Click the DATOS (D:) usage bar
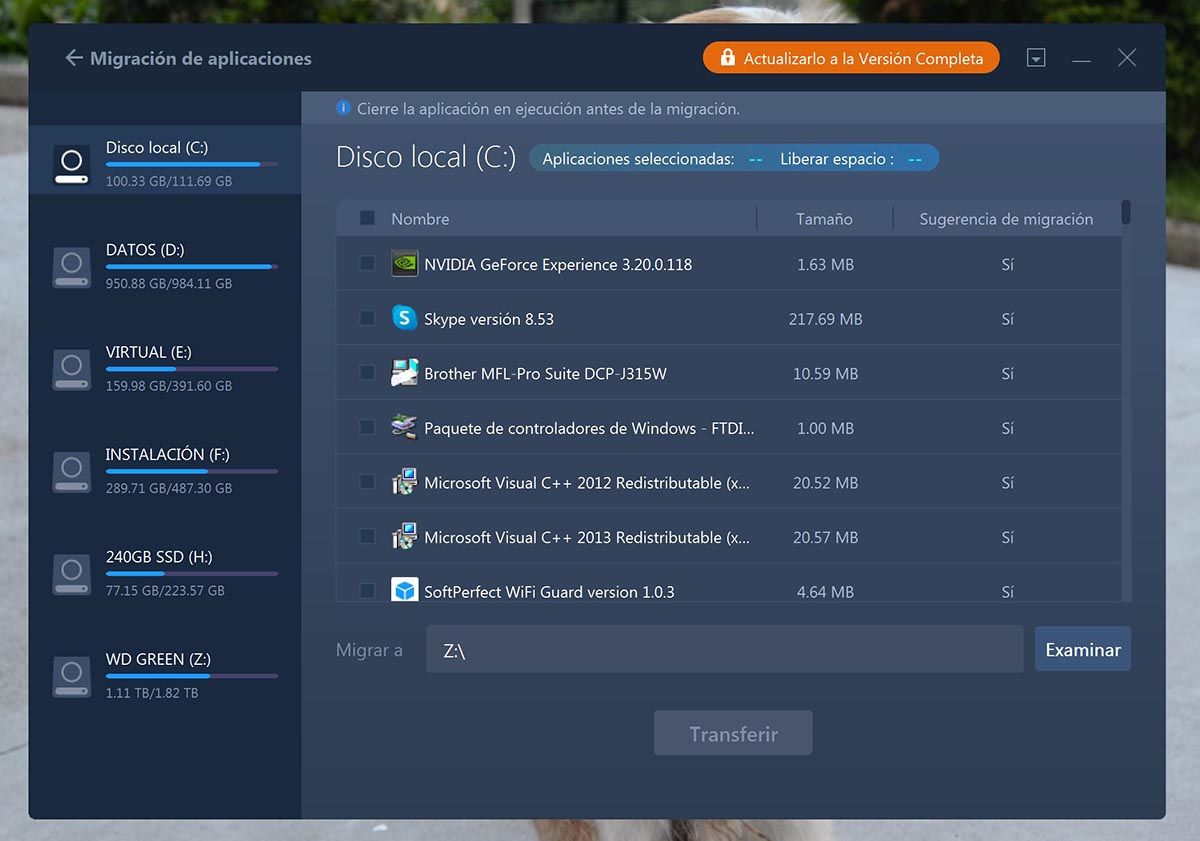This screenshot has height=841, width=1200. (x=192, y=266)
